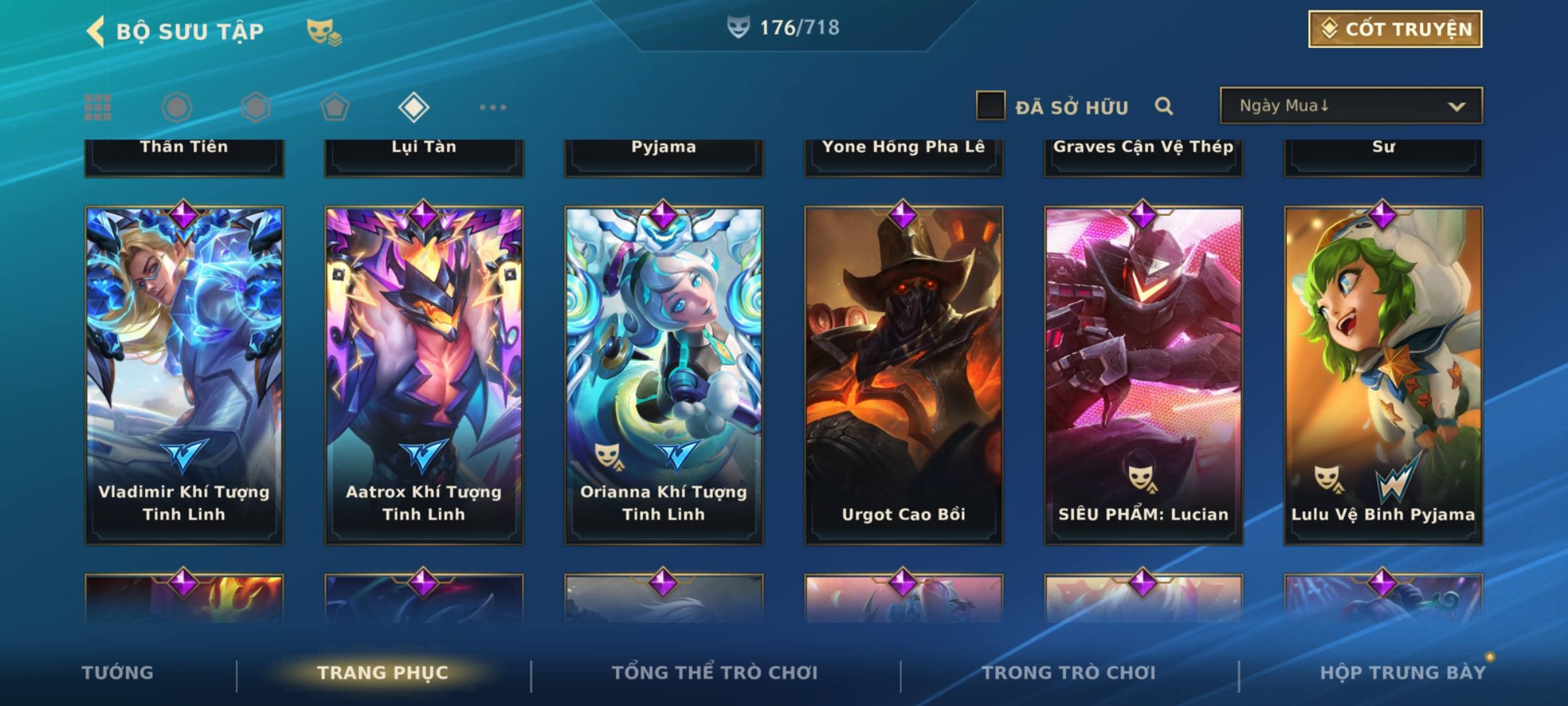This screenshot has height=706, width=1568.
Task: Select the SIÊU PHẨM: Lucian skin card
Action: point(1143,375)
